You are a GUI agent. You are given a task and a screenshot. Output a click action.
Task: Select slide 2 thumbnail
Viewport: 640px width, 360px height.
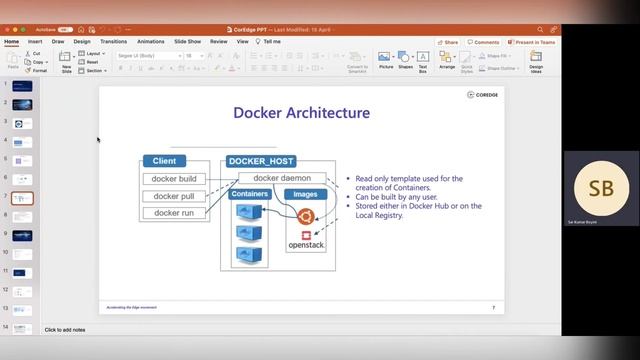[22, 105]
